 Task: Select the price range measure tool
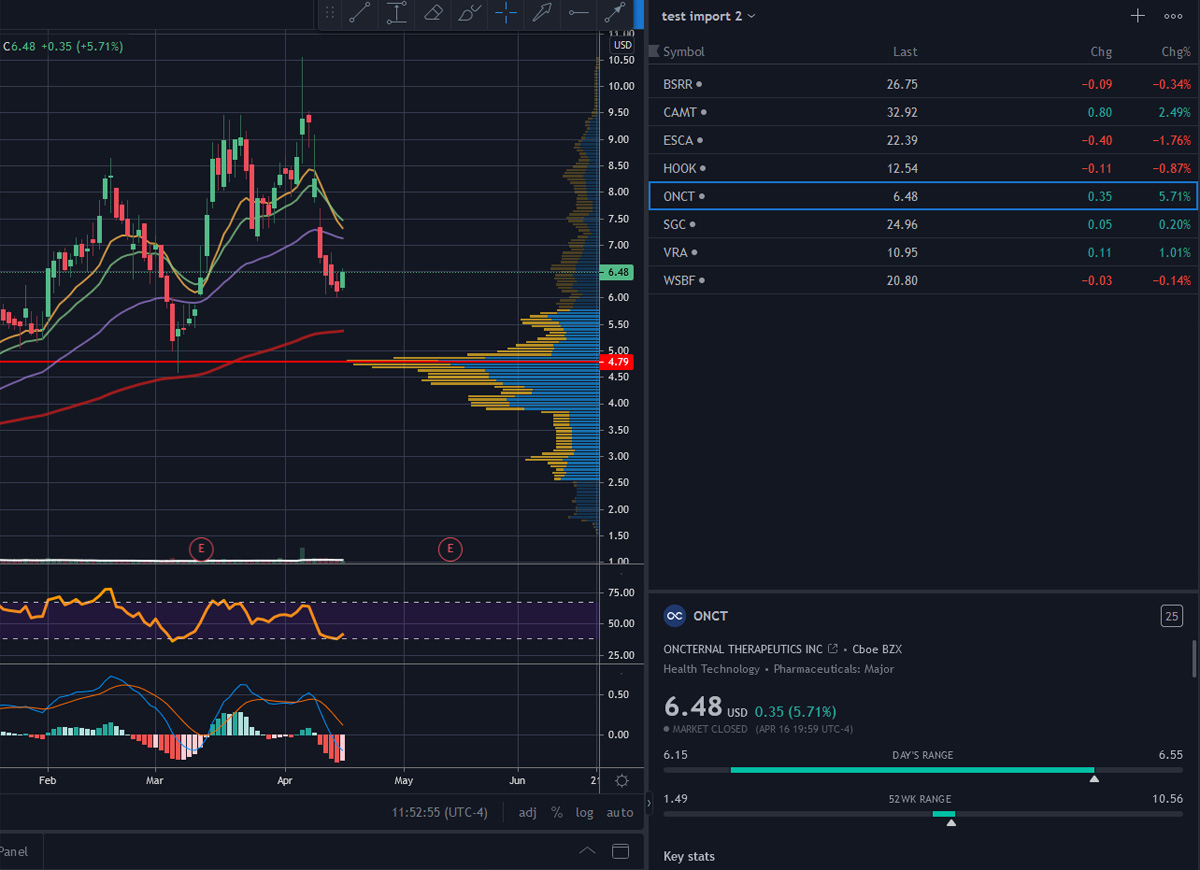(x=397, y=13)
